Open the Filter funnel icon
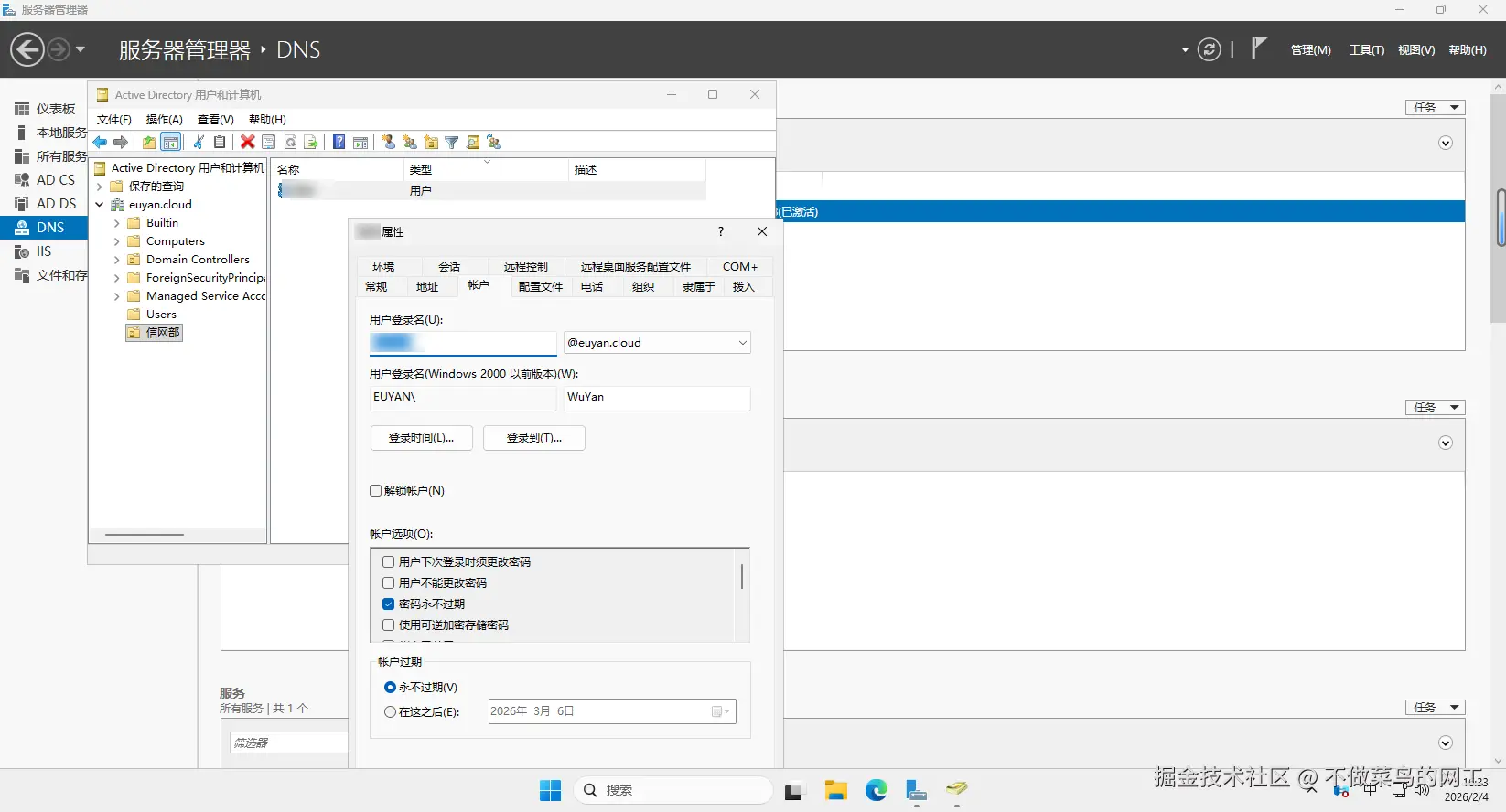1506x812 pixels. click(x=452, y=142)
